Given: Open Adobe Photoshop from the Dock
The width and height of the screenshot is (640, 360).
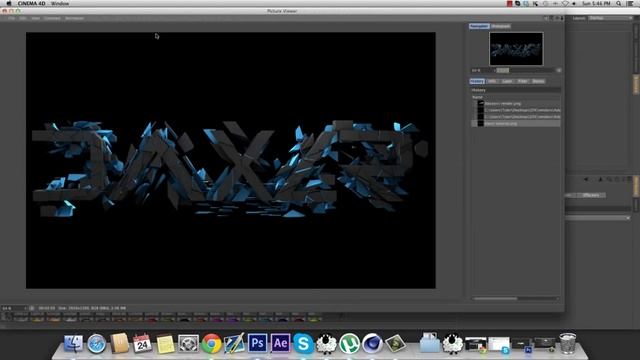Looking at the screenshot, I should (x=257, y=343).
